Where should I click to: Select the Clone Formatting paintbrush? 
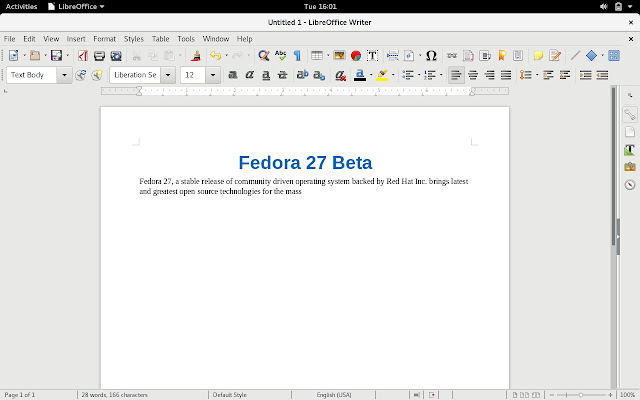(196, 55)
